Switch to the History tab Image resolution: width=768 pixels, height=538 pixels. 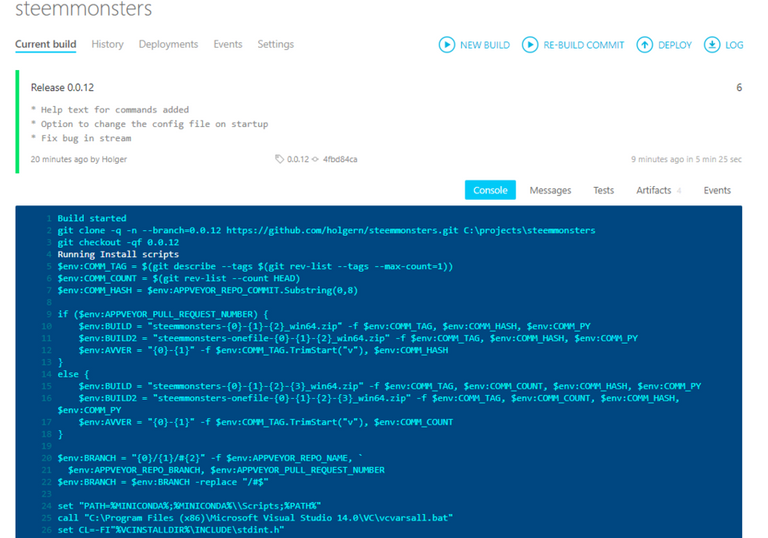tap(107, 45)
